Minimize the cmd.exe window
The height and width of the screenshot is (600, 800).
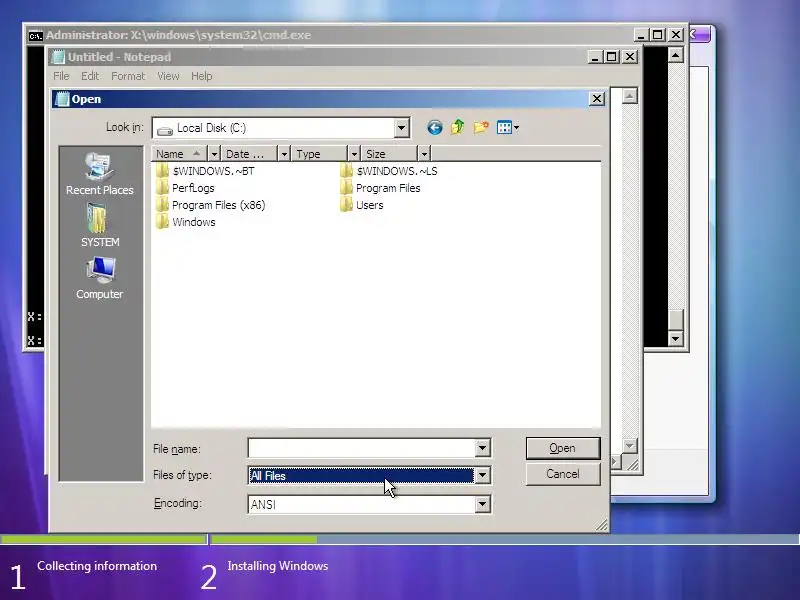pyautogui.click(x=641, y=35)
